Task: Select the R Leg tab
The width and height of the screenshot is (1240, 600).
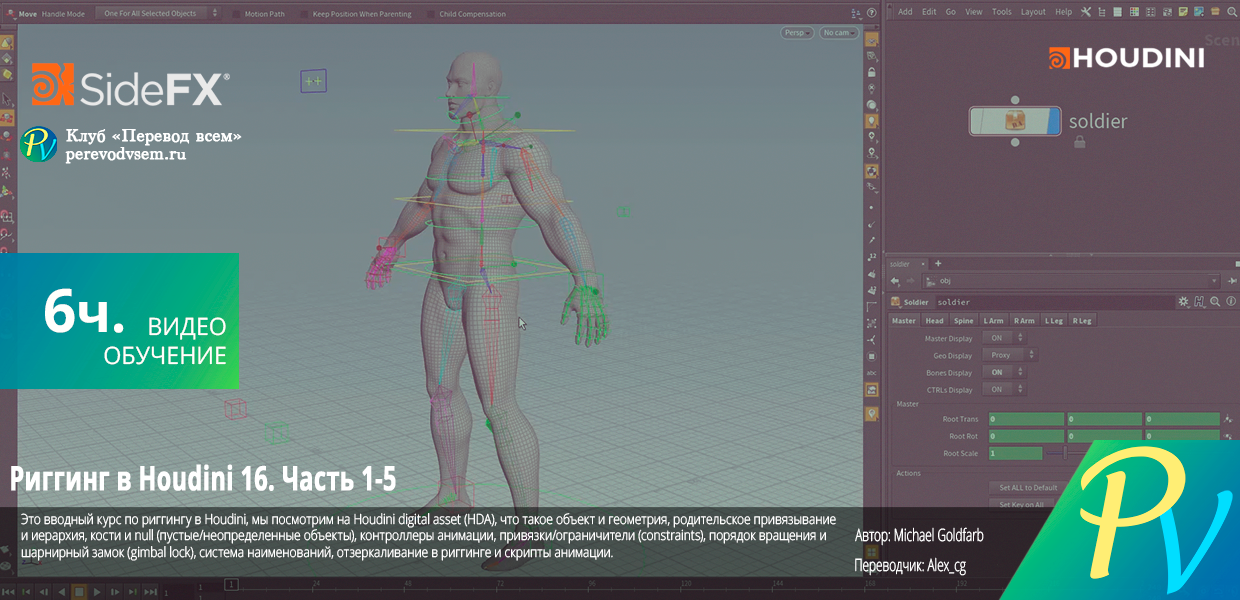Action: (x=1082, y=321)
